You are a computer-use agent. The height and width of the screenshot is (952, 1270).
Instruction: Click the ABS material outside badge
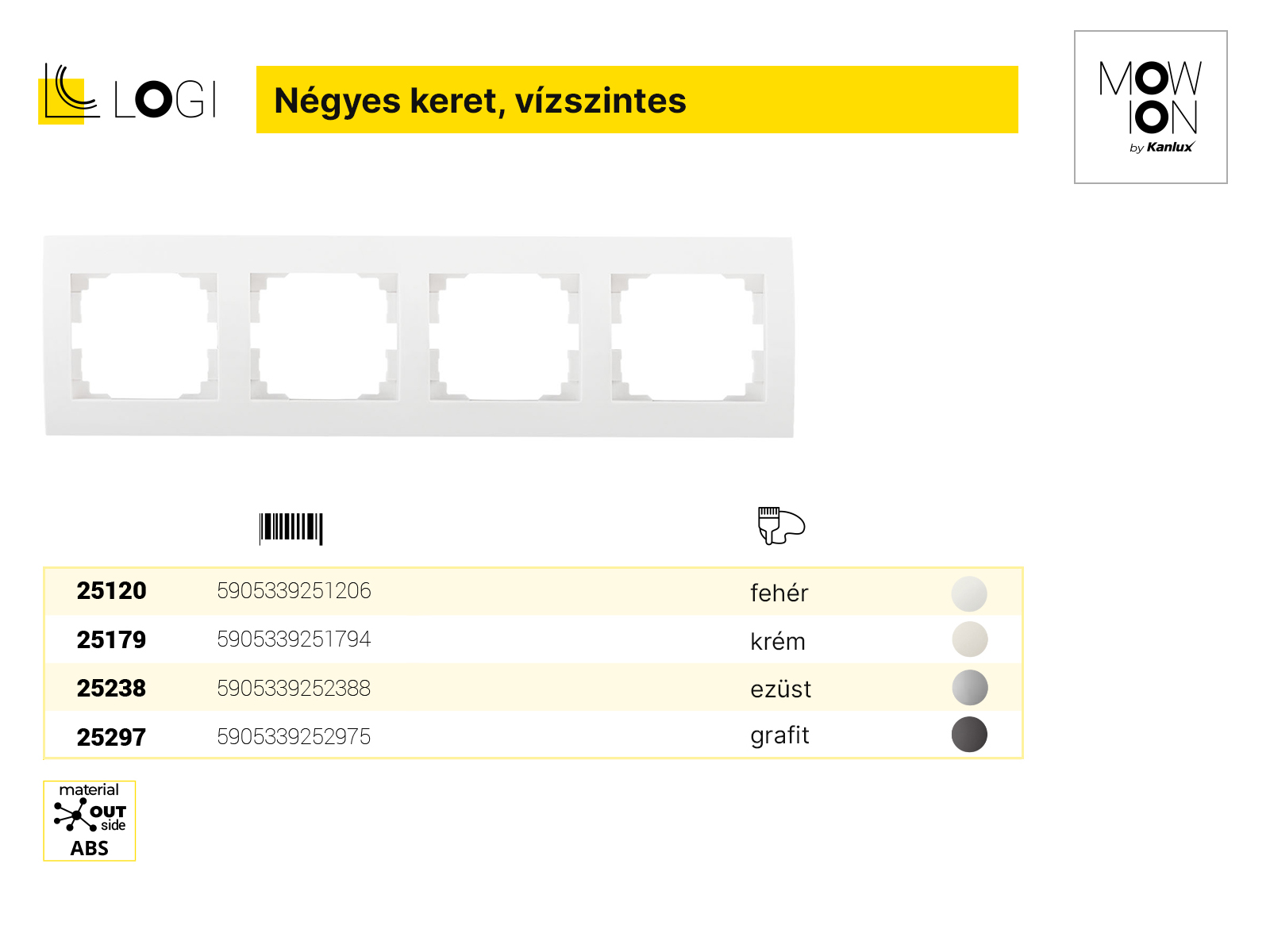90,820
